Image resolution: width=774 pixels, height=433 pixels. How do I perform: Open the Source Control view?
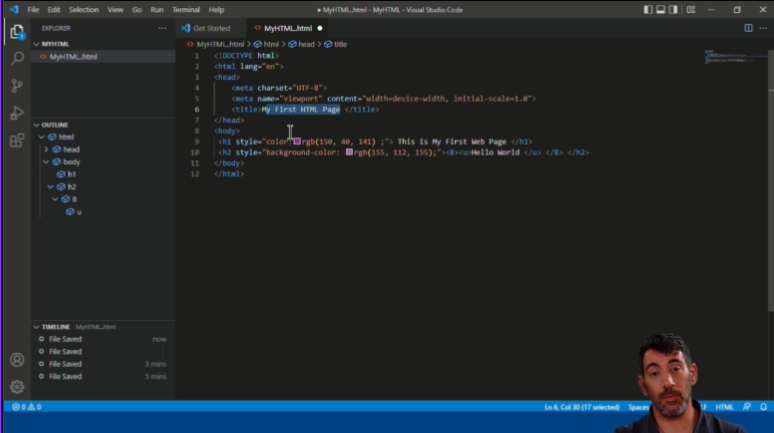pos(17,86)
